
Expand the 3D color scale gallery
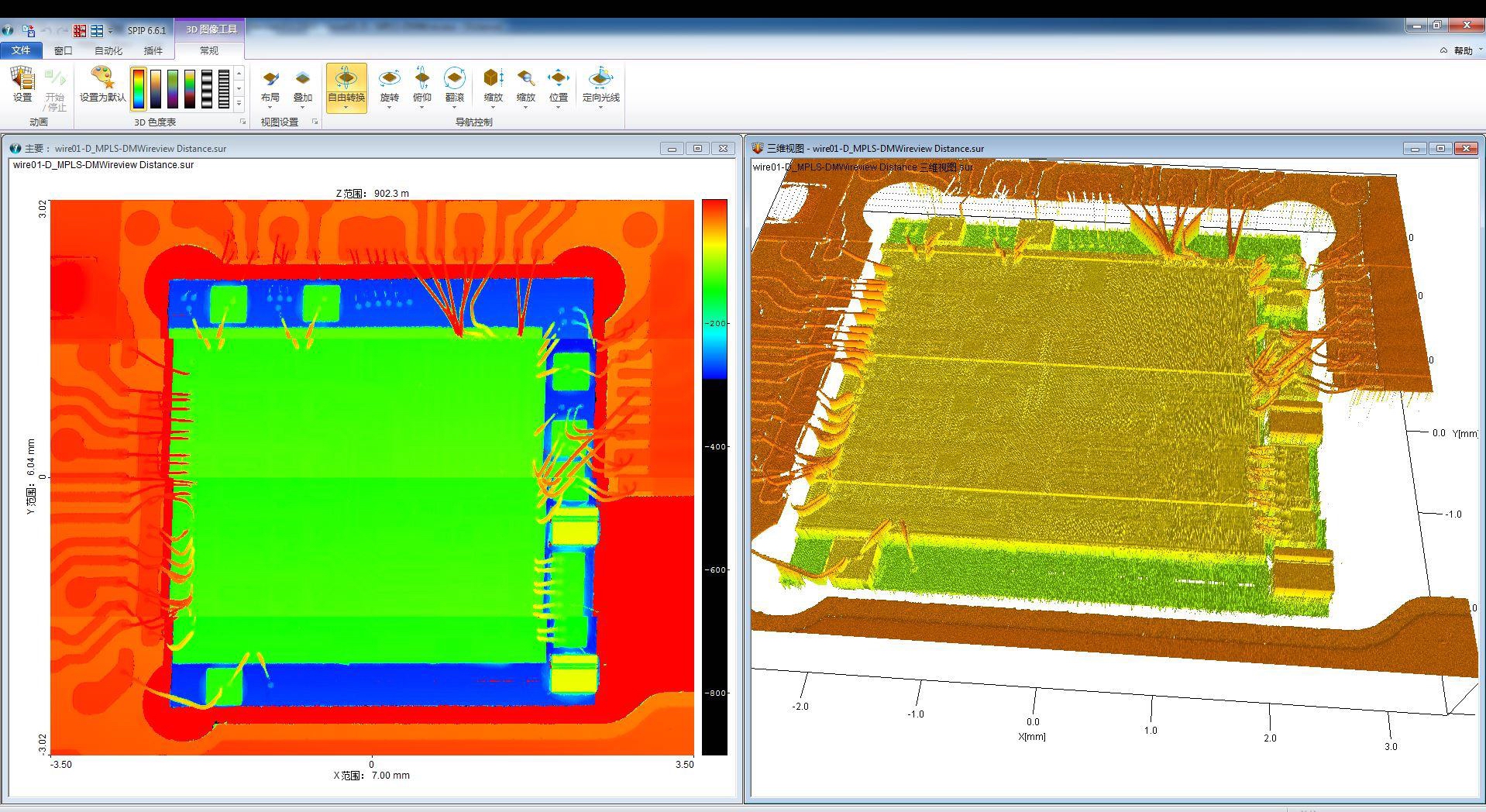pos(239,103)
